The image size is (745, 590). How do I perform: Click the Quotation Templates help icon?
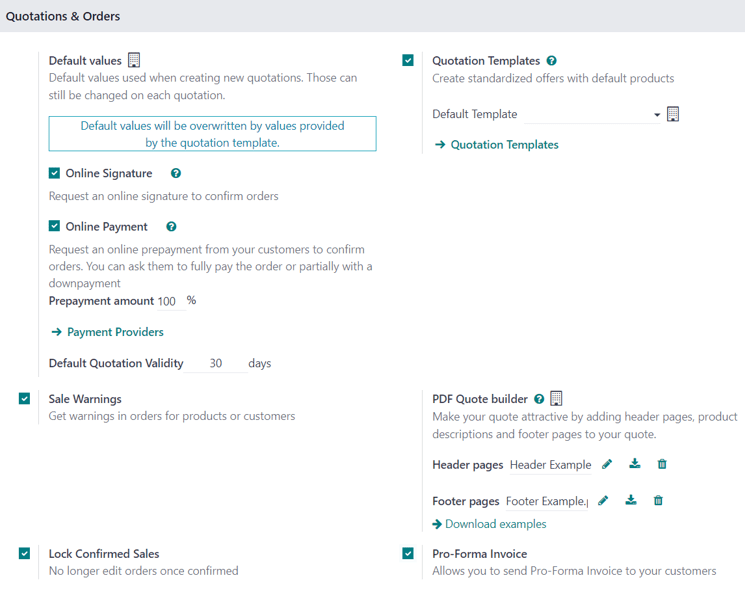point(552,61)
